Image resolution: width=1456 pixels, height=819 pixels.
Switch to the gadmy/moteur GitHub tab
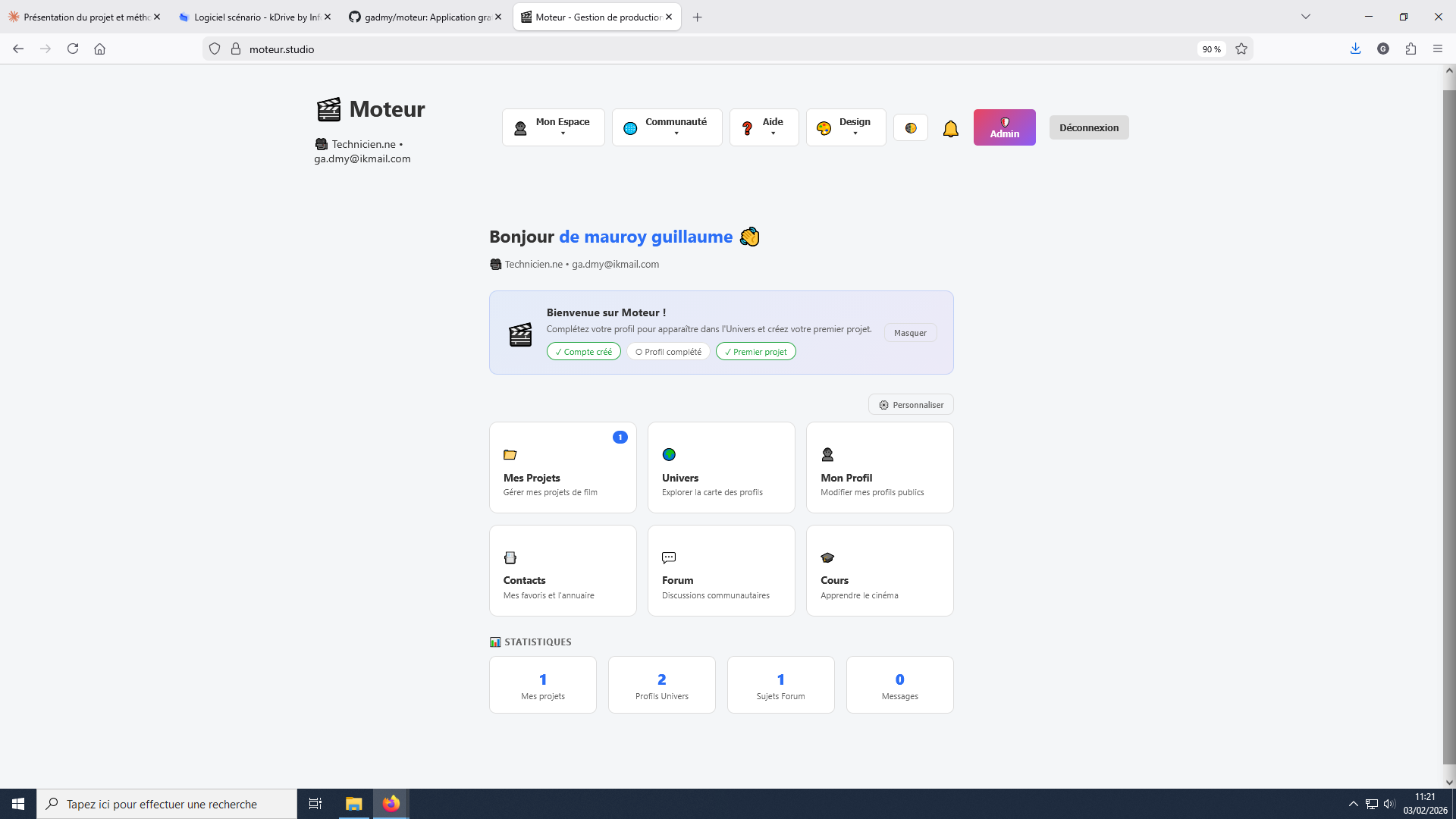click(x=421, y=17)
